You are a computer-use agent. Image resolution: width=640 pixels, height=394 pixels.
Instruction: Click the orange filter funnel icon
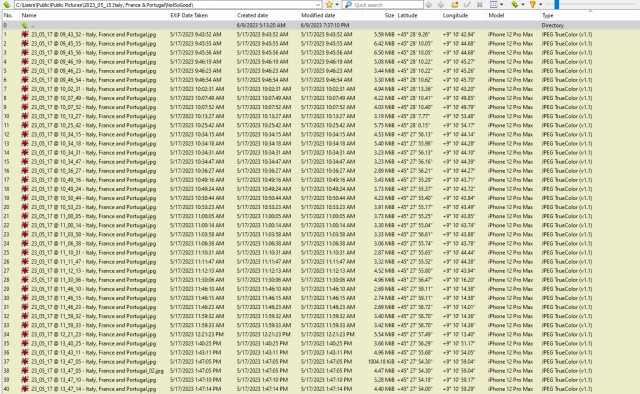click(533, 5)
